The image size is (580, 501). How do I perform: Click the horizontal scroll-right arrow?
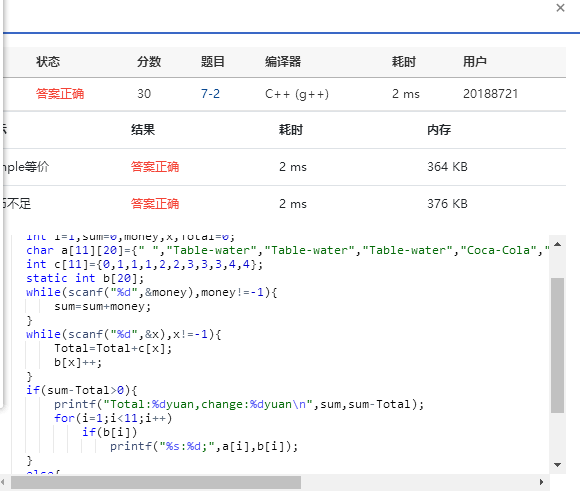pos(541,482)
